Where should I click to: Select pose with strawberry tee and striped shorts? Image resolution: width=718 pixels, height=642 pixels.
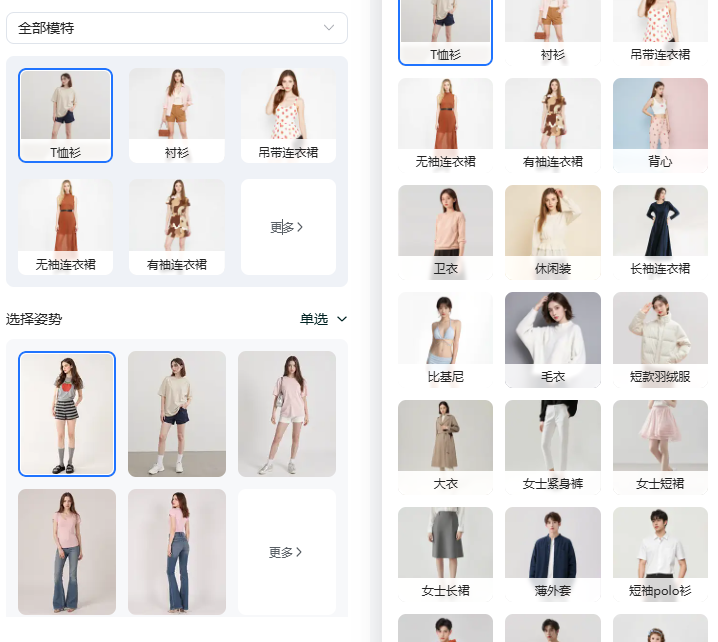(67, 414)
